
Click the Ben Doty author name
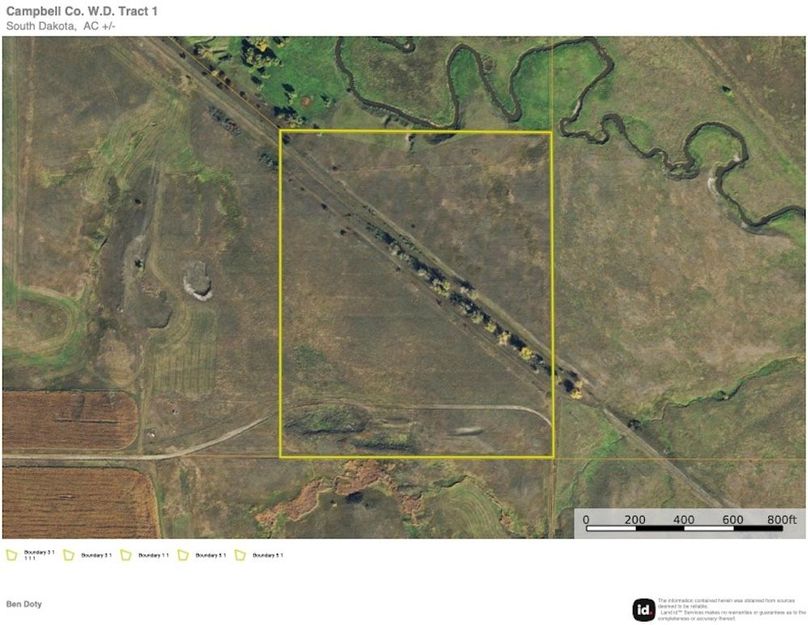pyautogui.click(x=24, y=604)
